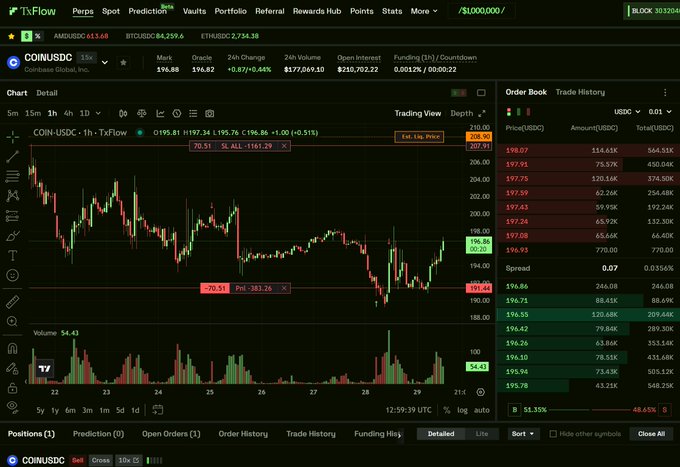The image size is (680, 467).
Task: Switch to the Detail tab
Action: tap(47, 93)
